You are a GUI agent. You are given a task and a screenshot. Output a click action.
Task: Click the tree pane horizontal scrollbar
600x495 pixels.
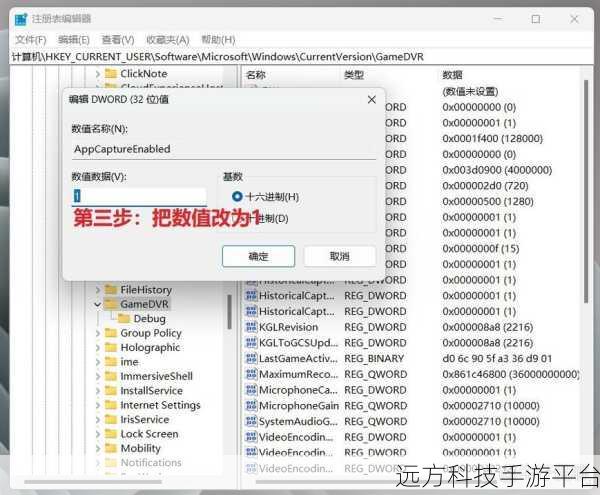tap(93, 482)
